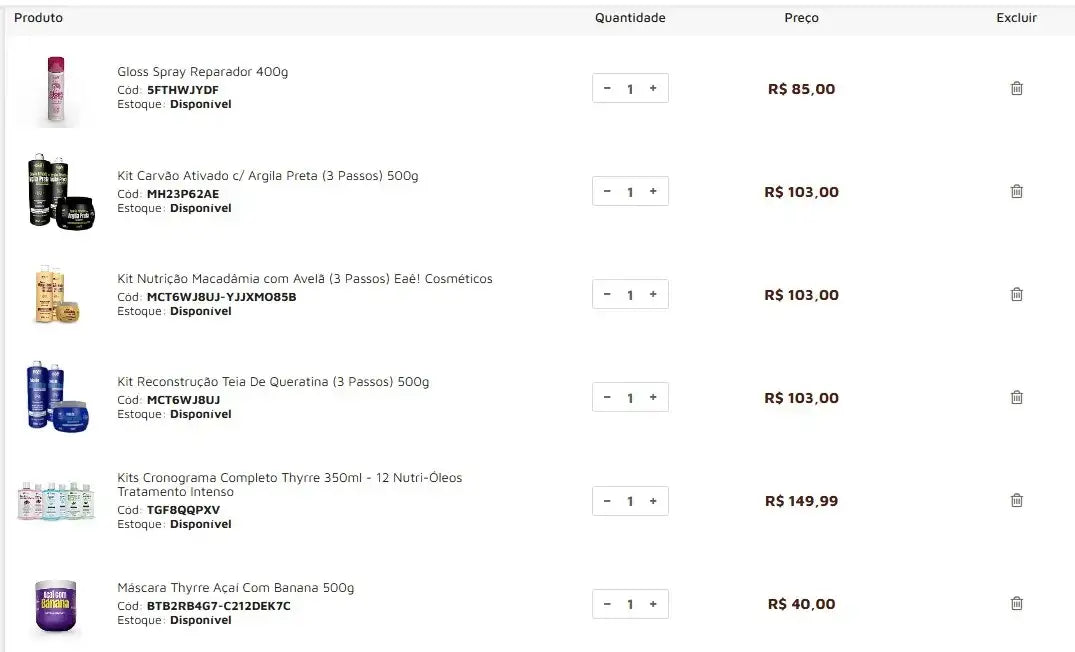This screenshot has height=652, width=1075.
Task: Remove Kit Carvão Ativado with trash icon
Action: [1016, 191]
